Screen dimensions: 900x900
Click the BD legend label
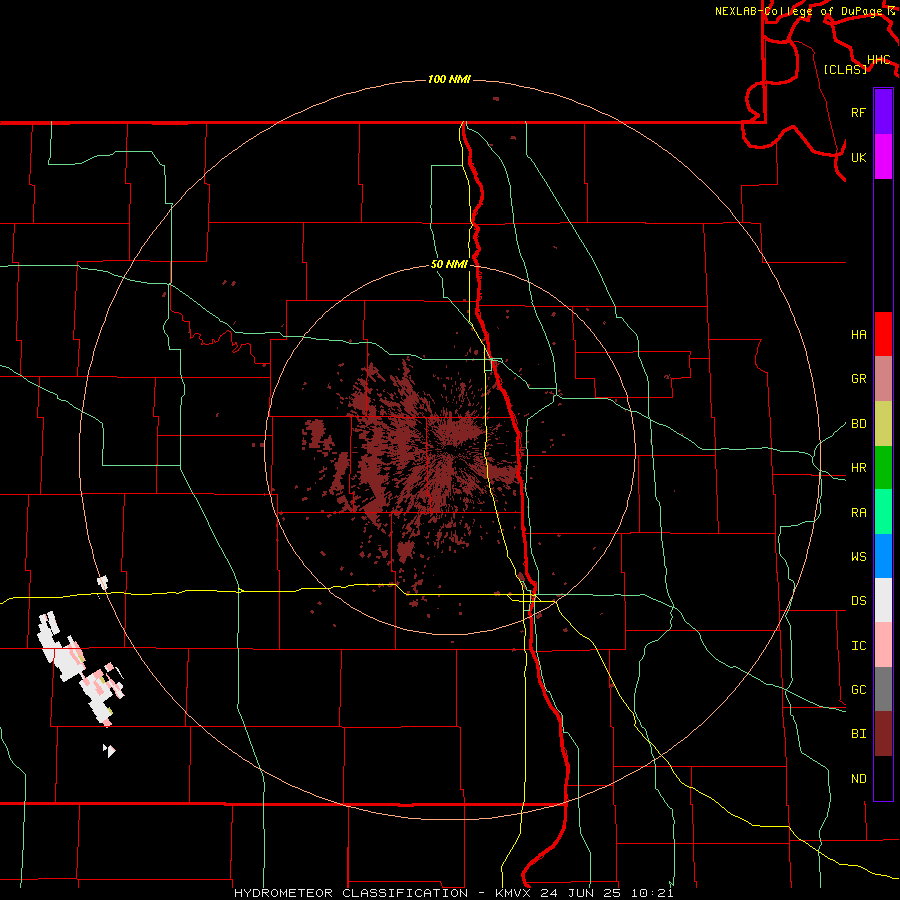[x=858, y=424]
